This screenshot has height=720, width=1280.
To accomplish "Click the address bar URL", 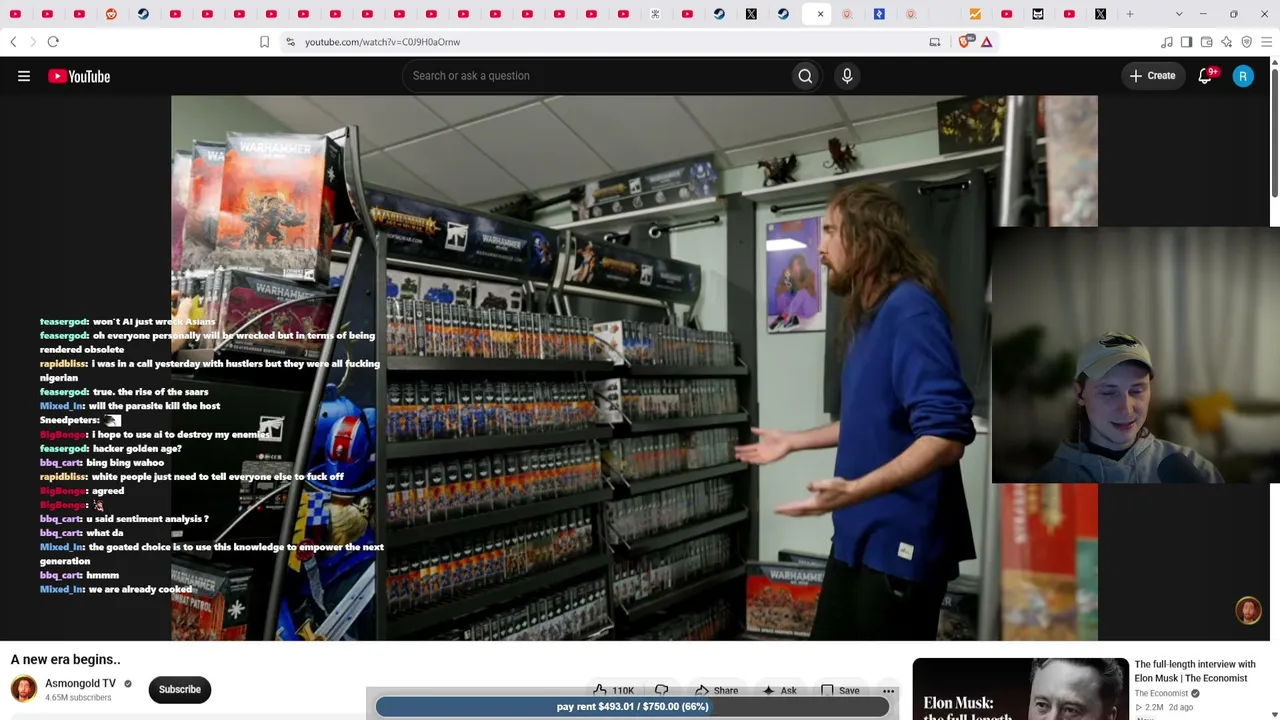I will [x=383, y=42].
